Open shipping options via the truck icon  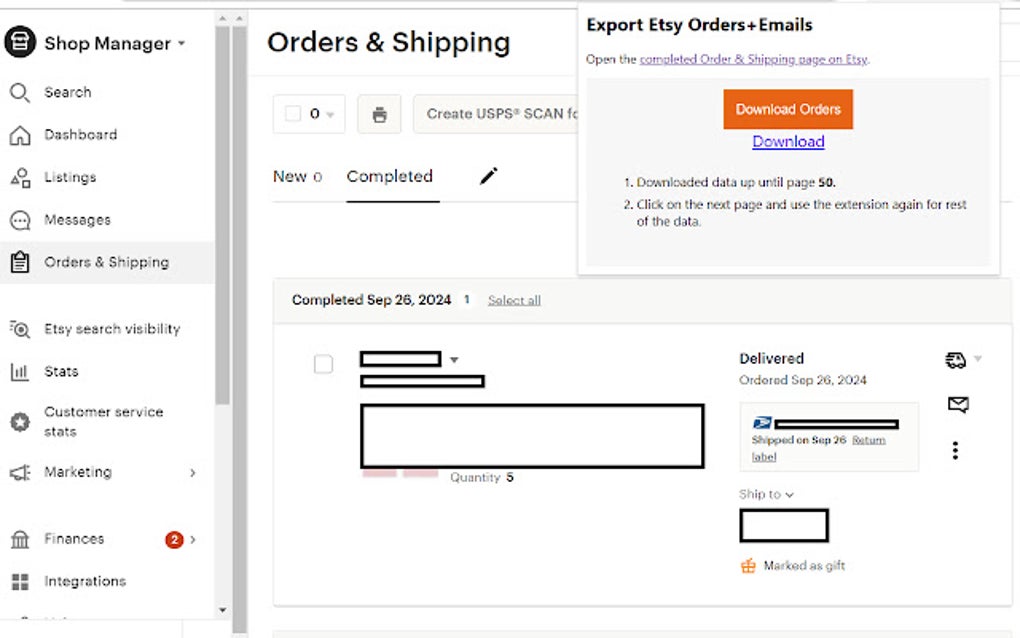[x=956, y=359]
